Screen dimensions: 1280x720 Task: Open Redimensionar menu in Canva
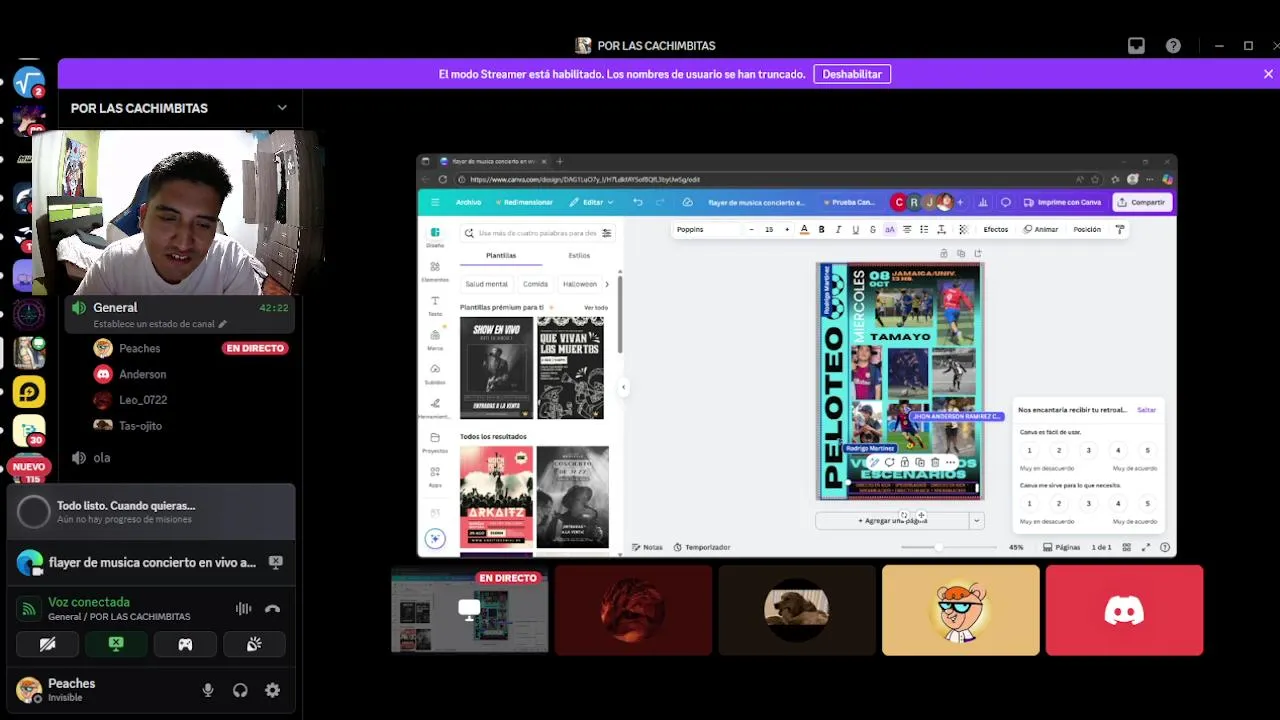pos(524,202)
